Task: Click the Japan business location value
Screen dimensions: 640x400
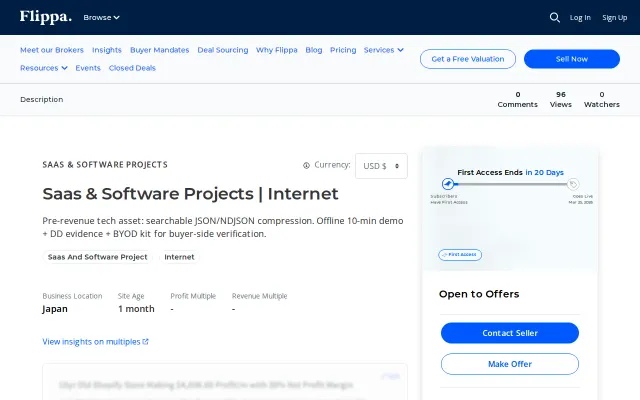Action: pos(55,309)
